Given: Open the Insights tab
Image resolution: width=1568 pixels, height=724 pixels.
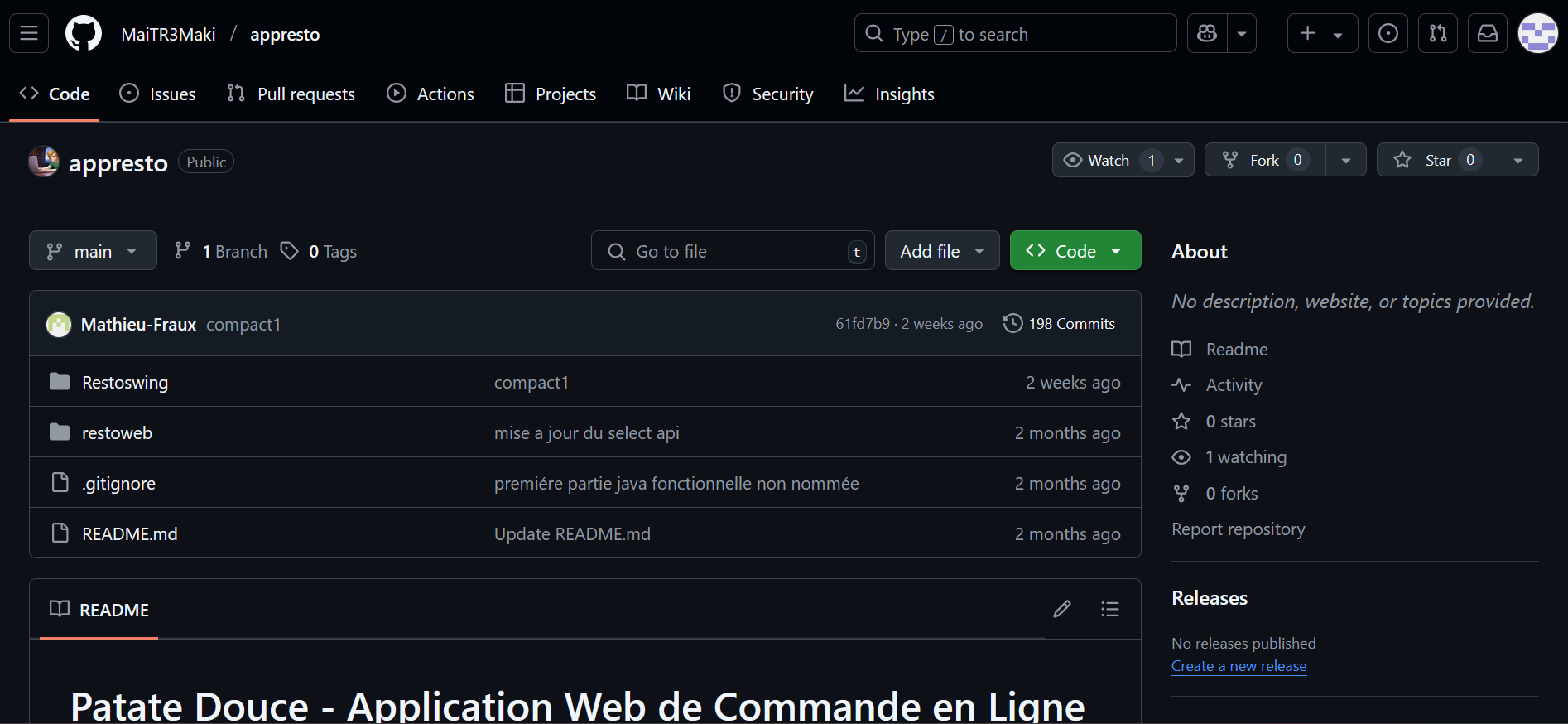Looking at the screenshot, I should tap(889, 94).
